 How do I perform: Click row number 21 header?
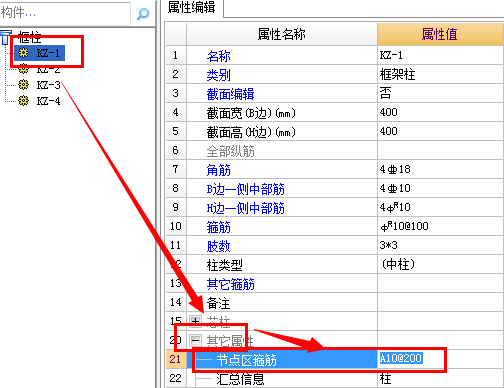point(176,359)
